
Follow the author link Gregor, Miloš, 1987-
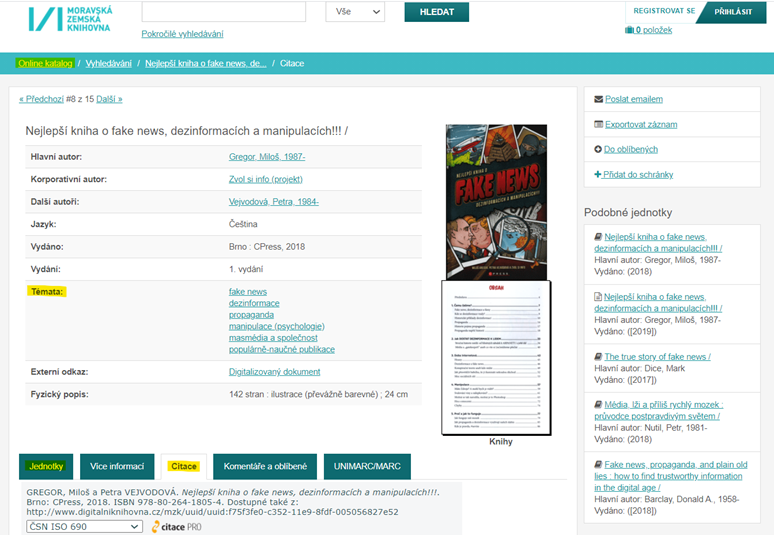267,157
